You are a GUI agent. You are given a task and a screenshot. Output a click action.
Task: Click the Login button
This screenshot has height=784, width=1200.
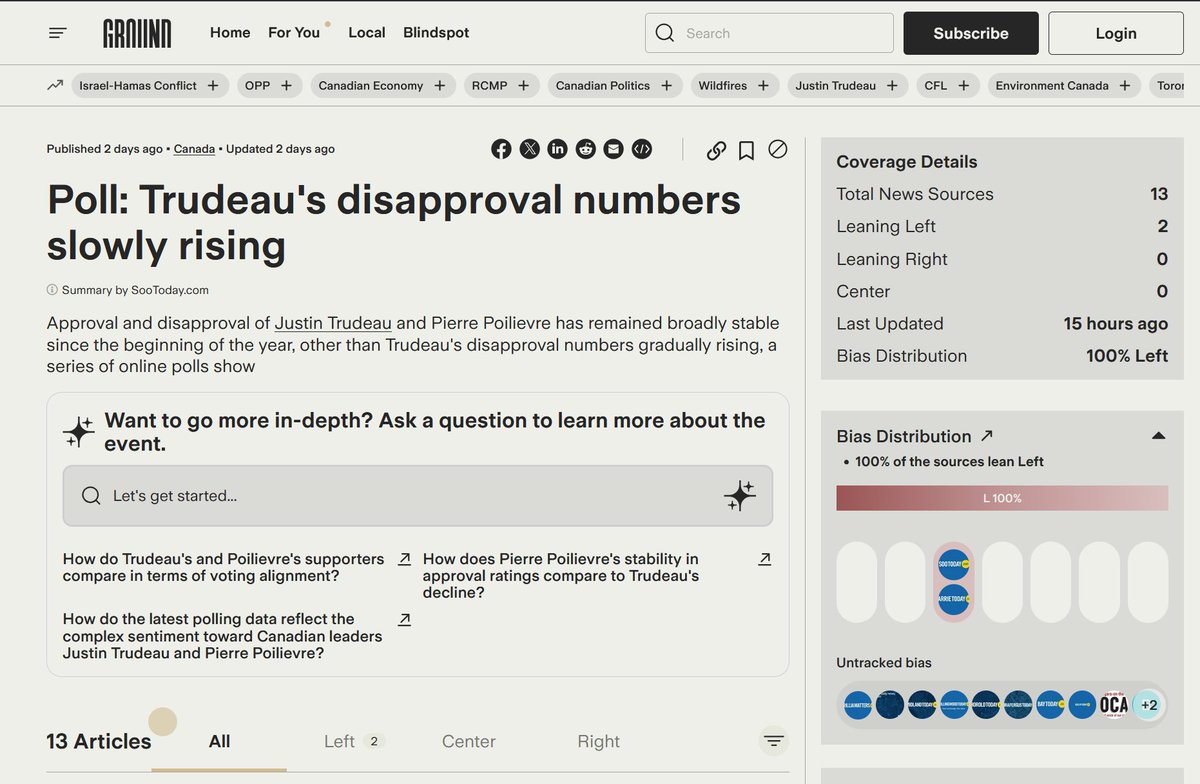[1116, 33]
